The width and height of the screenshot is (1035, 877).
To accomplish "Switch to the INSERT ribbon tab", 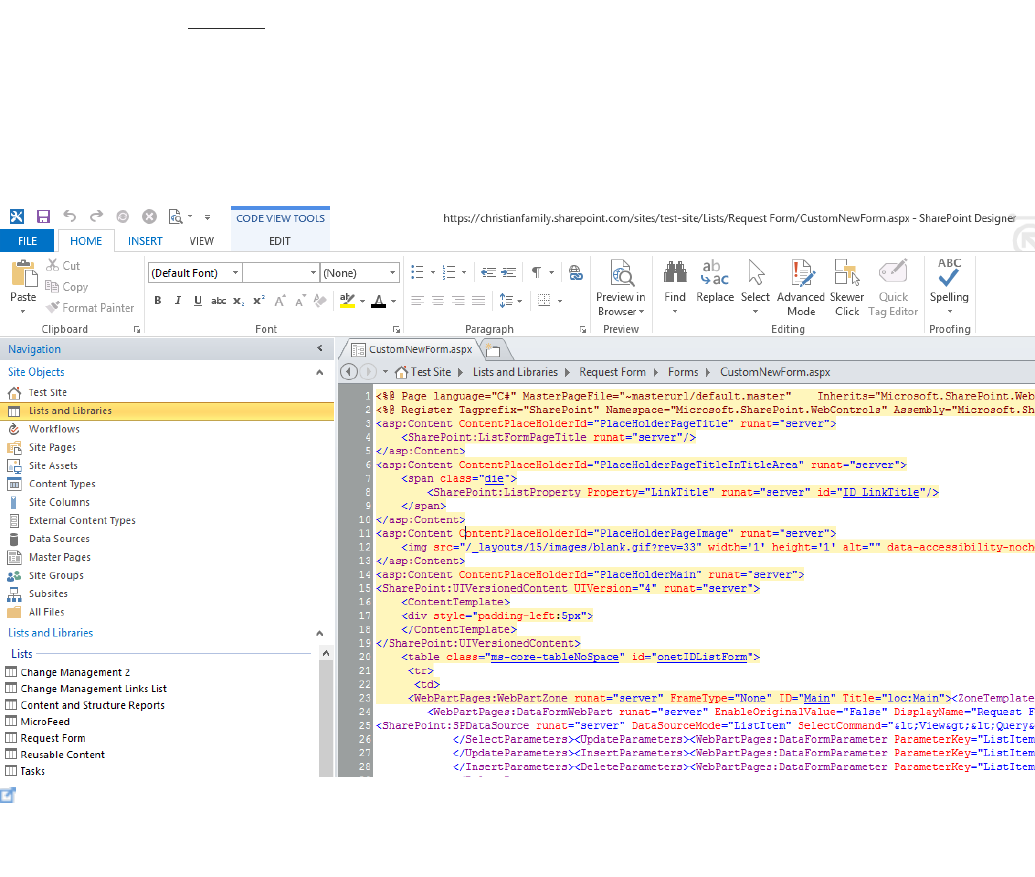I will pos(145,241).
